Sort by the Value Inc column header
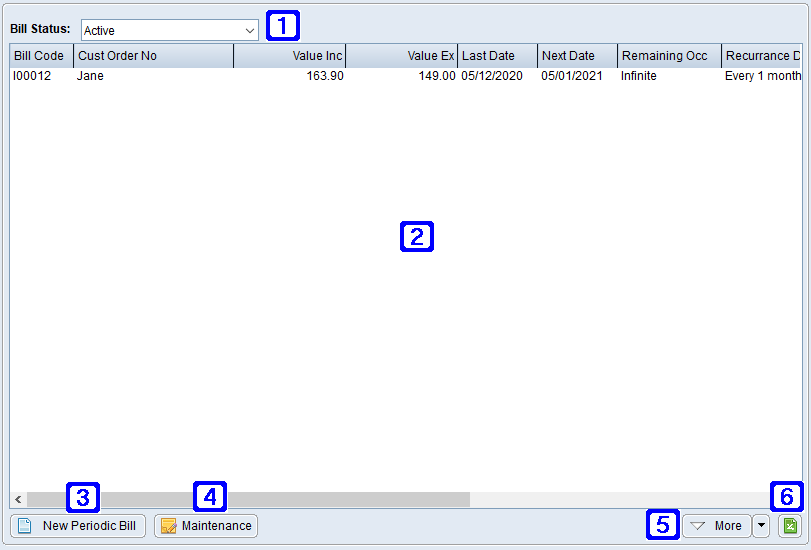 (290, 56)
